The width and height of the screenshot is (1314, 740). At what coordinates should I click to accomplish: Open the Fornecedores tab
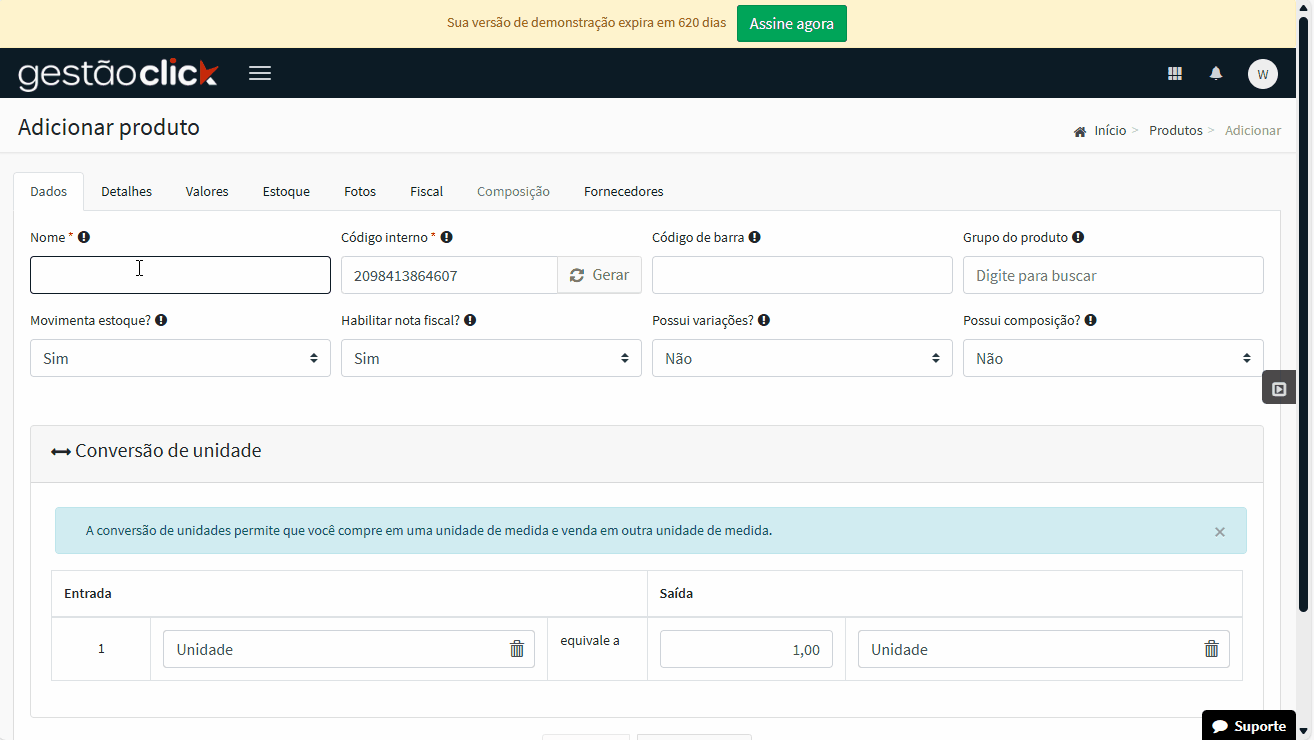coord(623,191)
